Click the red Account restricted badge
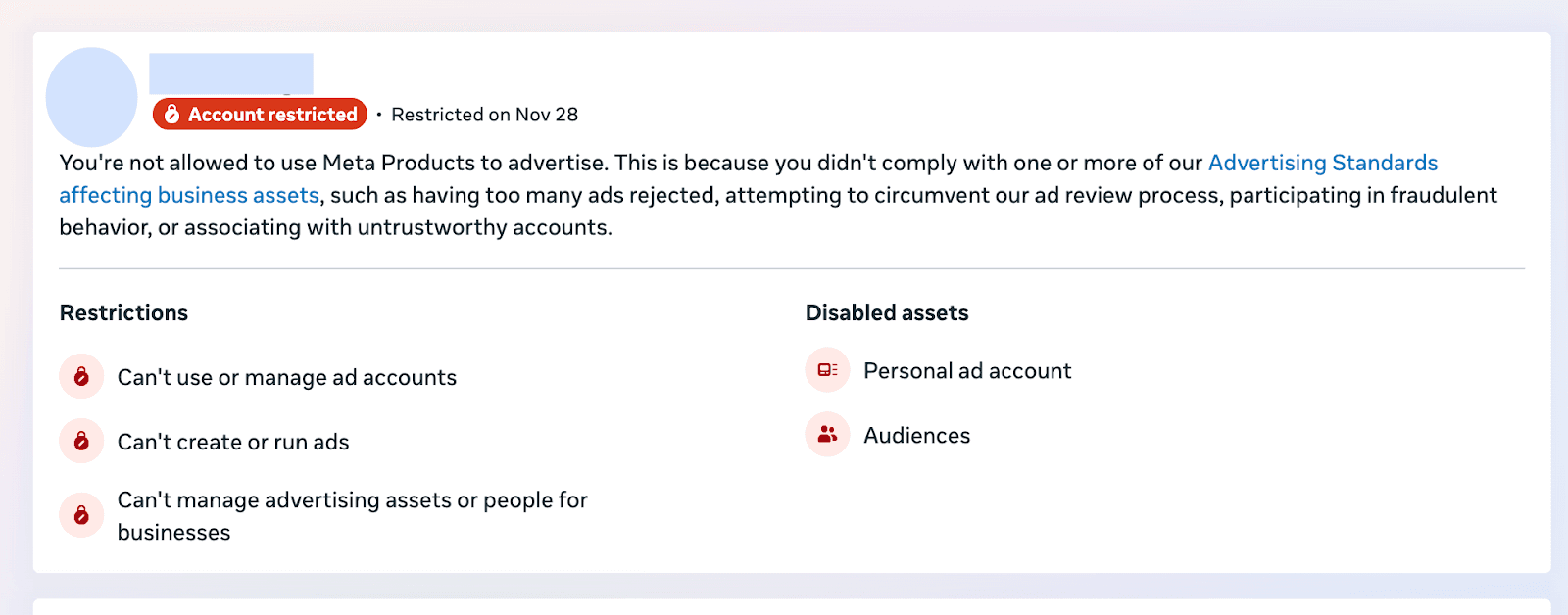The width and height of the screenshot is (1568, 615). click(260, 114)
